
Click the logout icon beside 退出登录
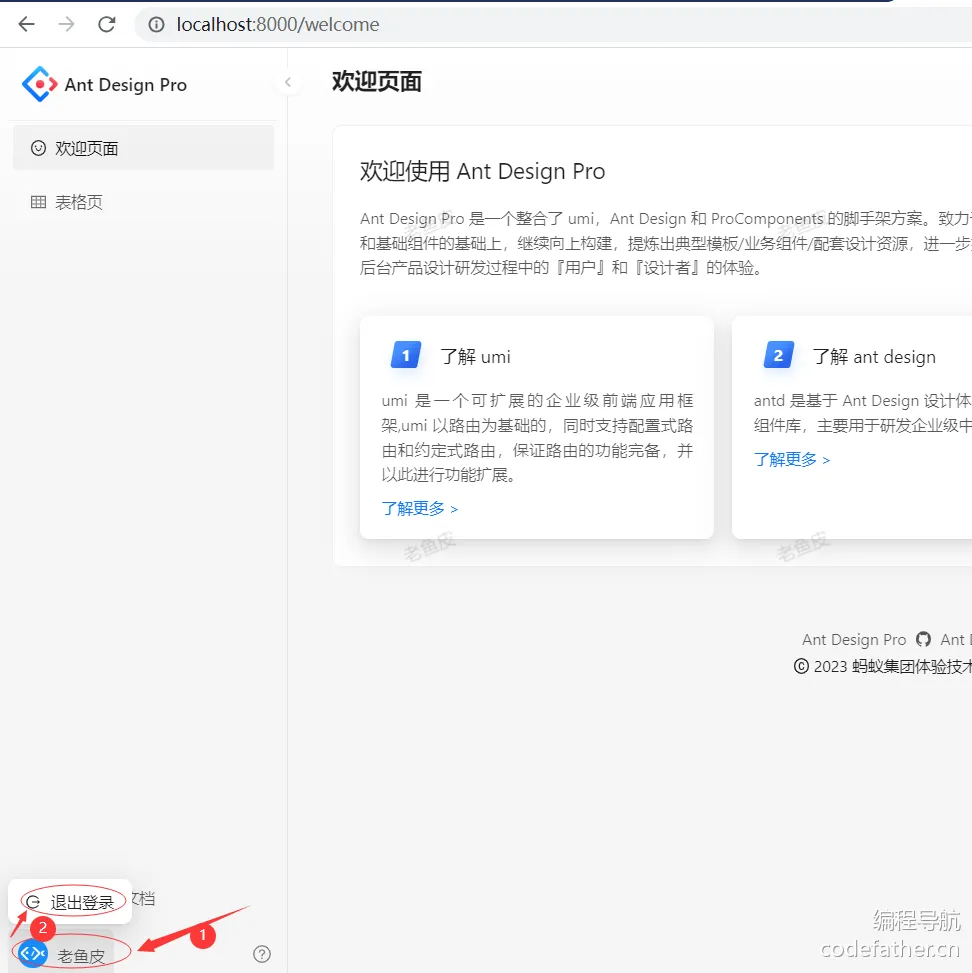click(x=34, y=902)
